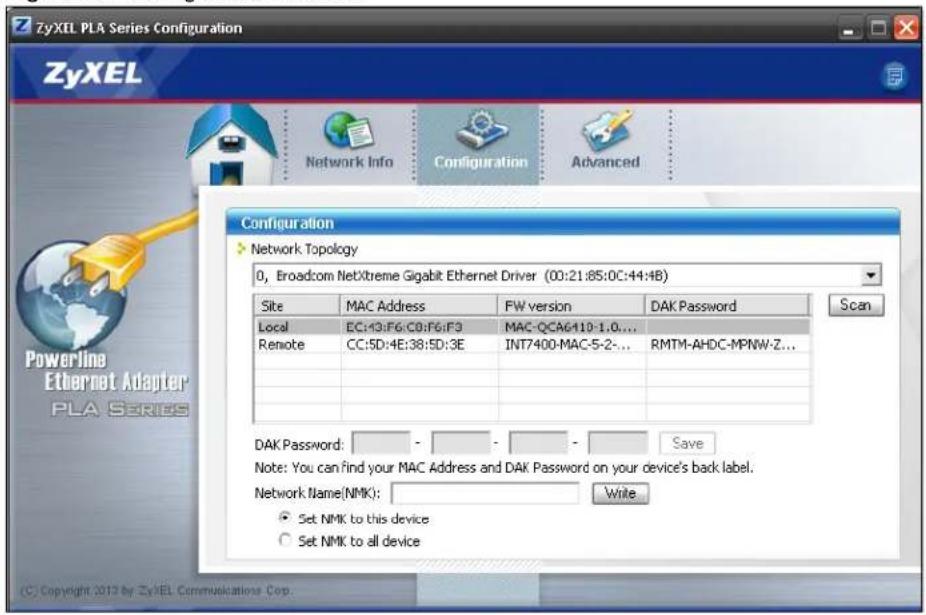Focus the first DAK Password segment field
The width and height of the screenshot is (926, 615).
tap(381, 443)
